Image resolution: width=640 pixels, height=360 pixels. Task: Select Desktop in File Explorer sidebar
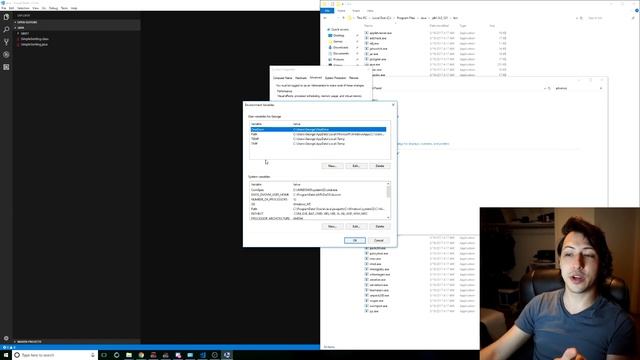pos(338,36)
